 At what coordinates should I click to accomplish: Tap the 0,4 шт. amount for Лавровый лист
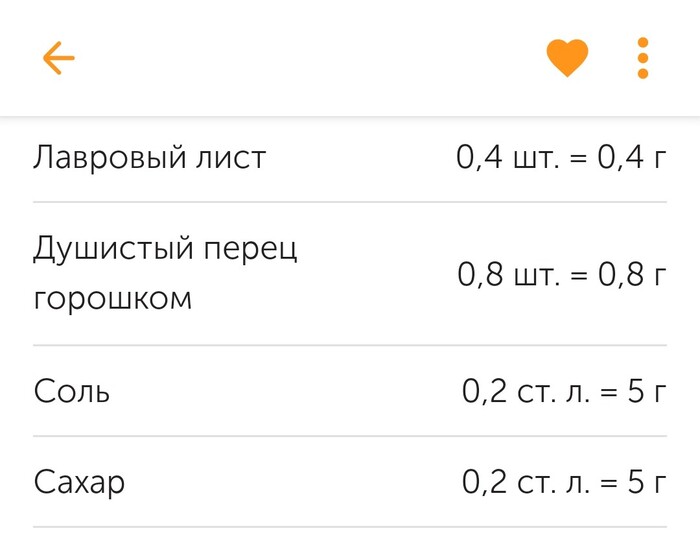click(507, 158)
